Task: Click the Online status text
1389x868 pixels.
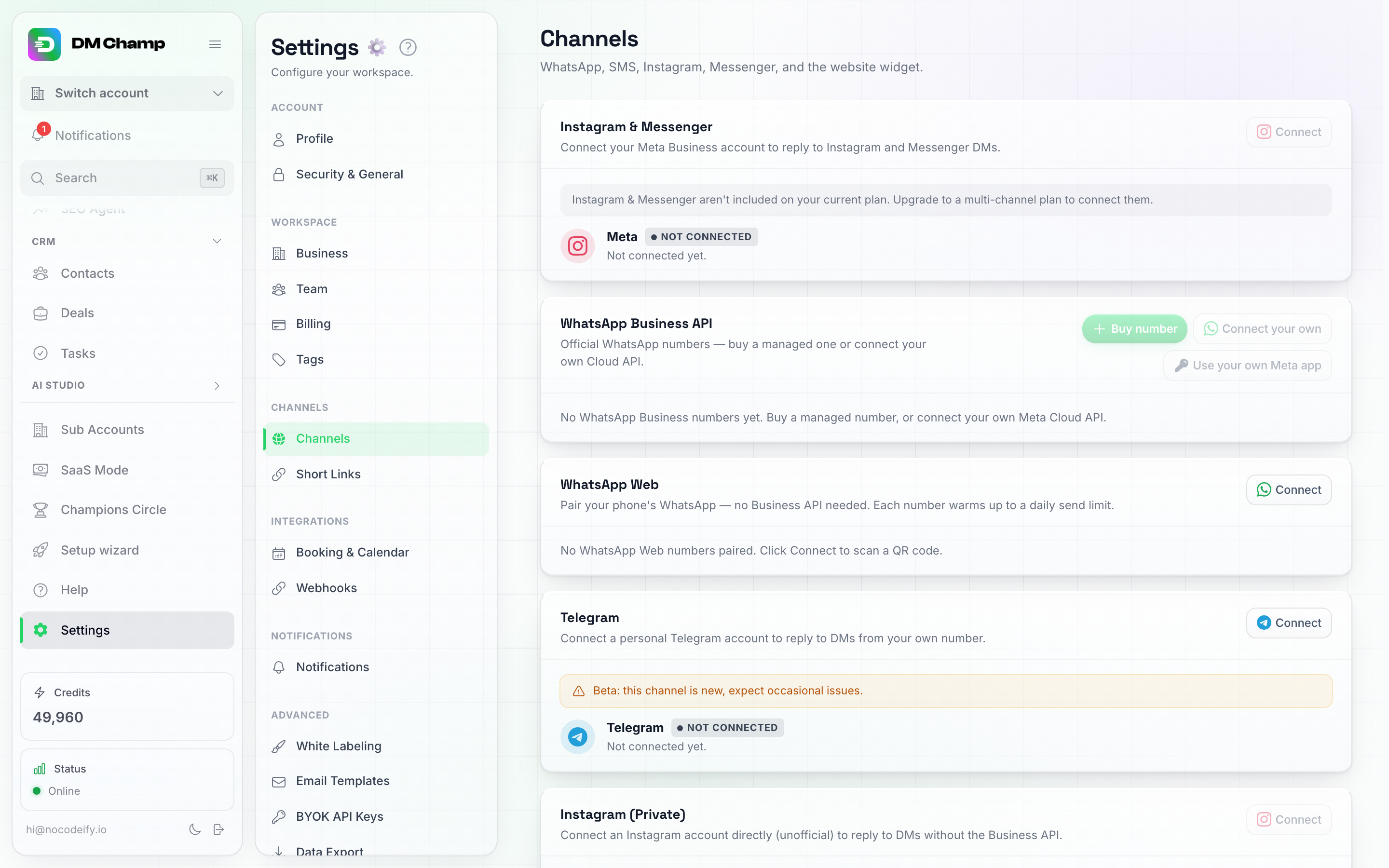Action: [x=64, y=791]
